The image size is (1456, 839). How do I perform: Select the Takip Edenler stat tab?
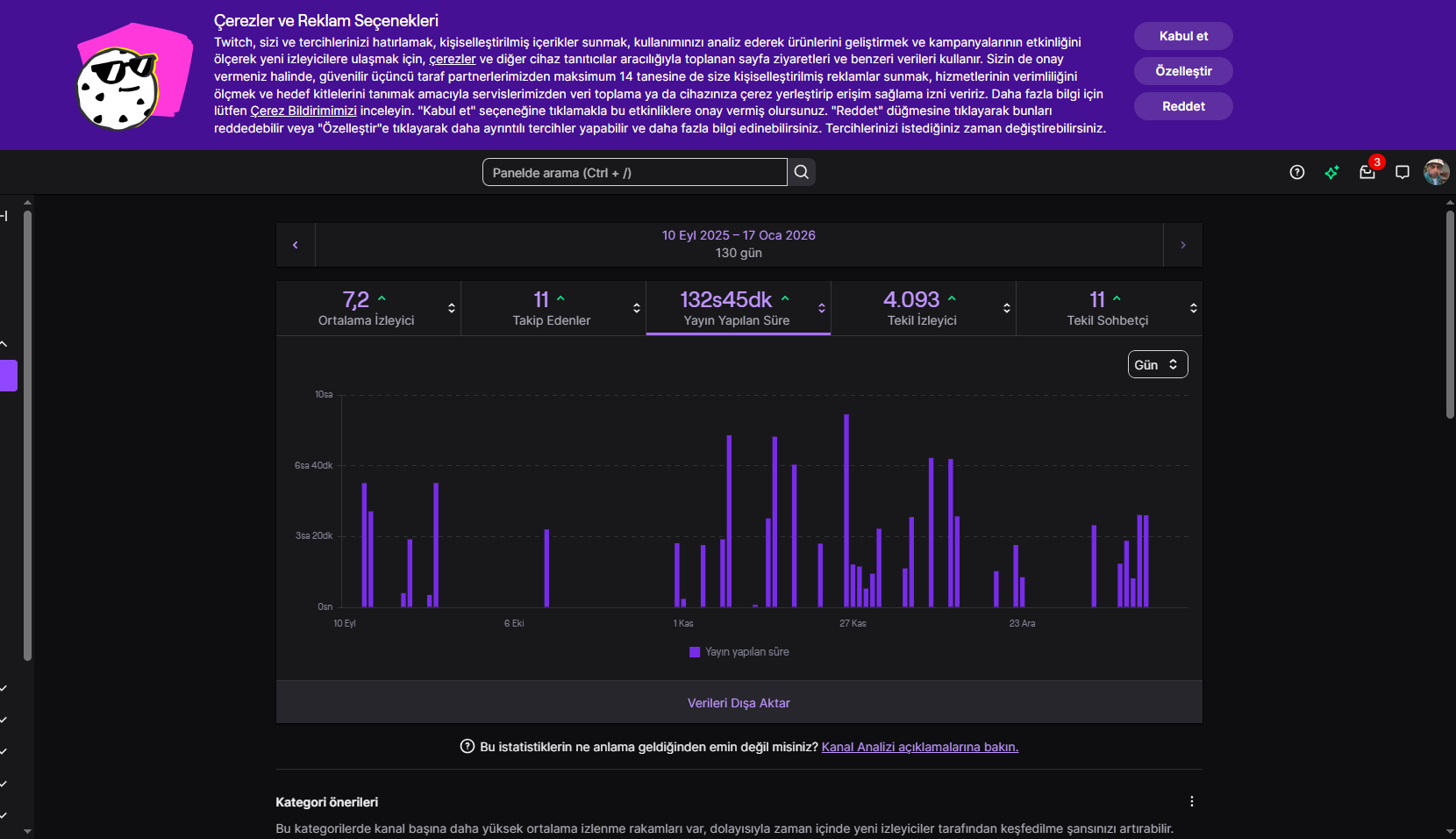551,308
